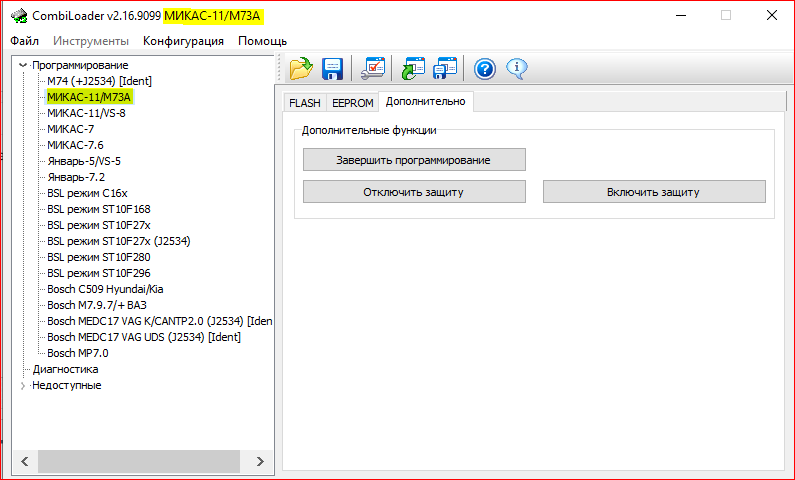Expand the Недоступные tree node

click(23, 385)
